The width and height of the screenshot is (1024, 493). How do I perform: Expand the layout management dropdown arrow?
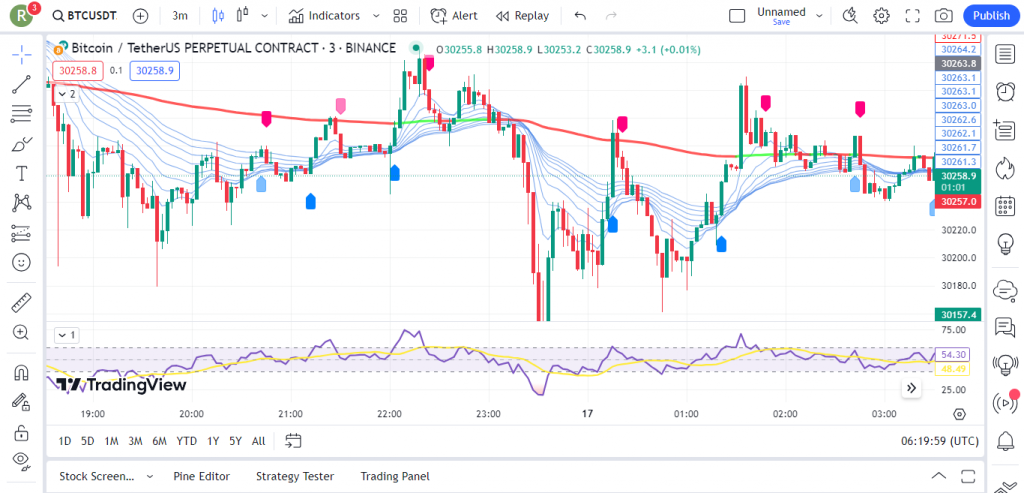tap(820, 16)
